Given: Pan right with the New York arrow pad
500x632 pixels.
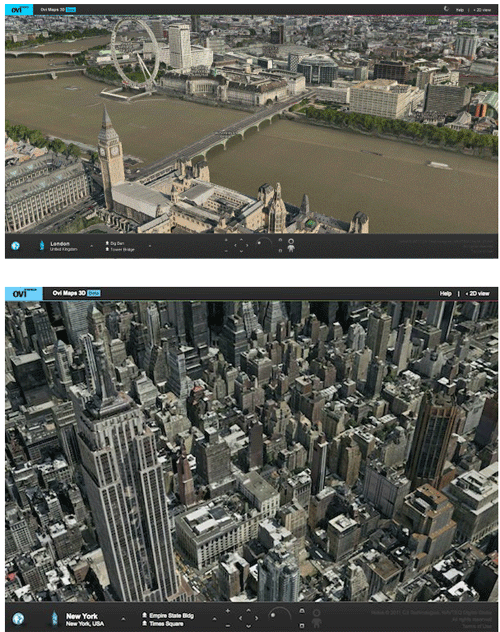Looking at the screenshot, I should (x=257, y=618).
